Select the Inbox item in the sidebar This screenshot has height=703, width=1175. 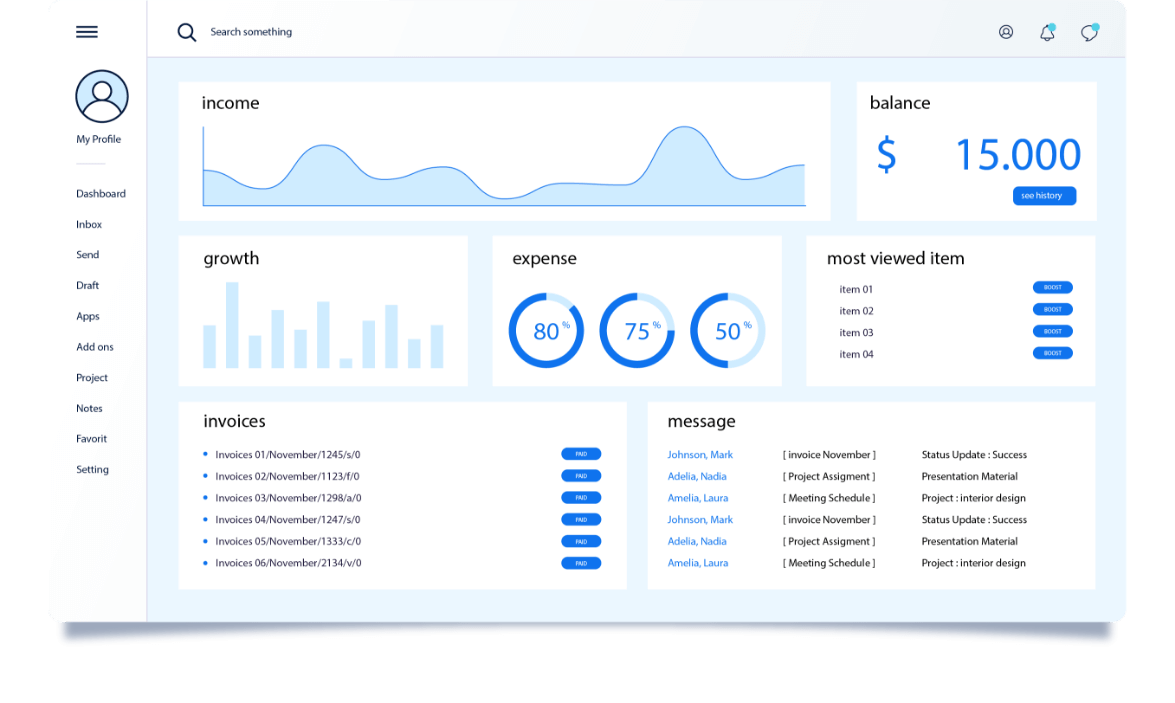coord(89,224)
